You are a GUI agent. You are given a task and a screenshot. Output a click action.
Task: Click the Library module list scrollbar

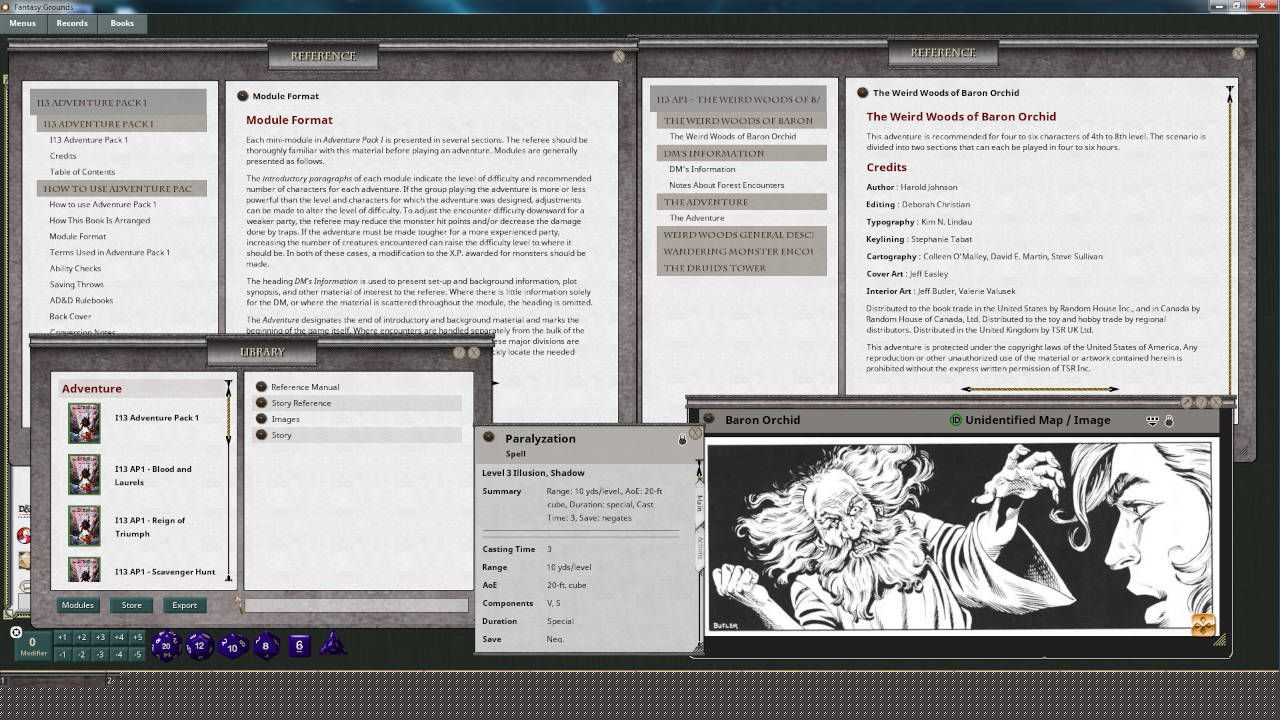coord(228,480)
